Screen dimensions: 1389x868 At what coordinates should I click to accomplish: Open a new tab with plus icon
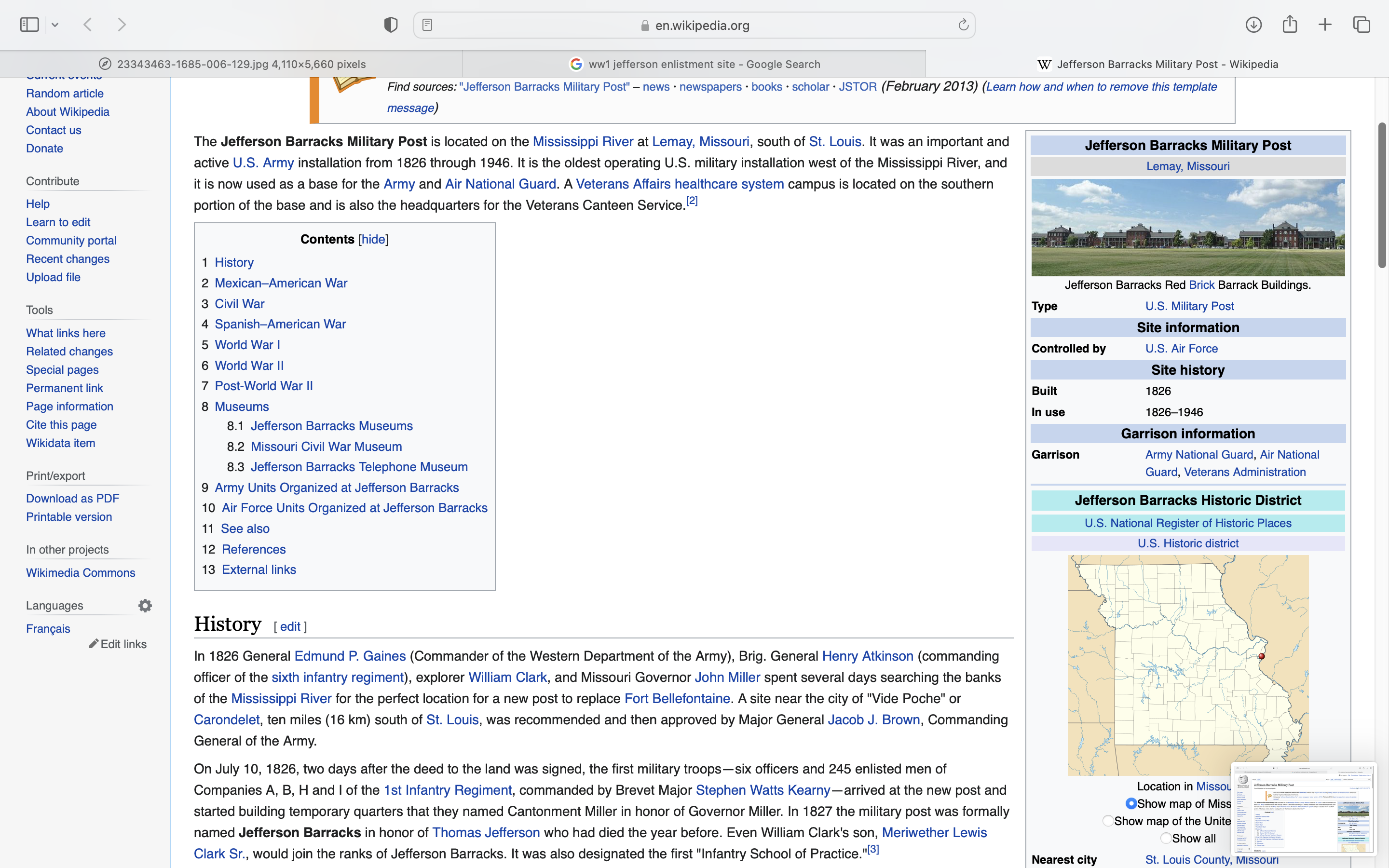1325,25
